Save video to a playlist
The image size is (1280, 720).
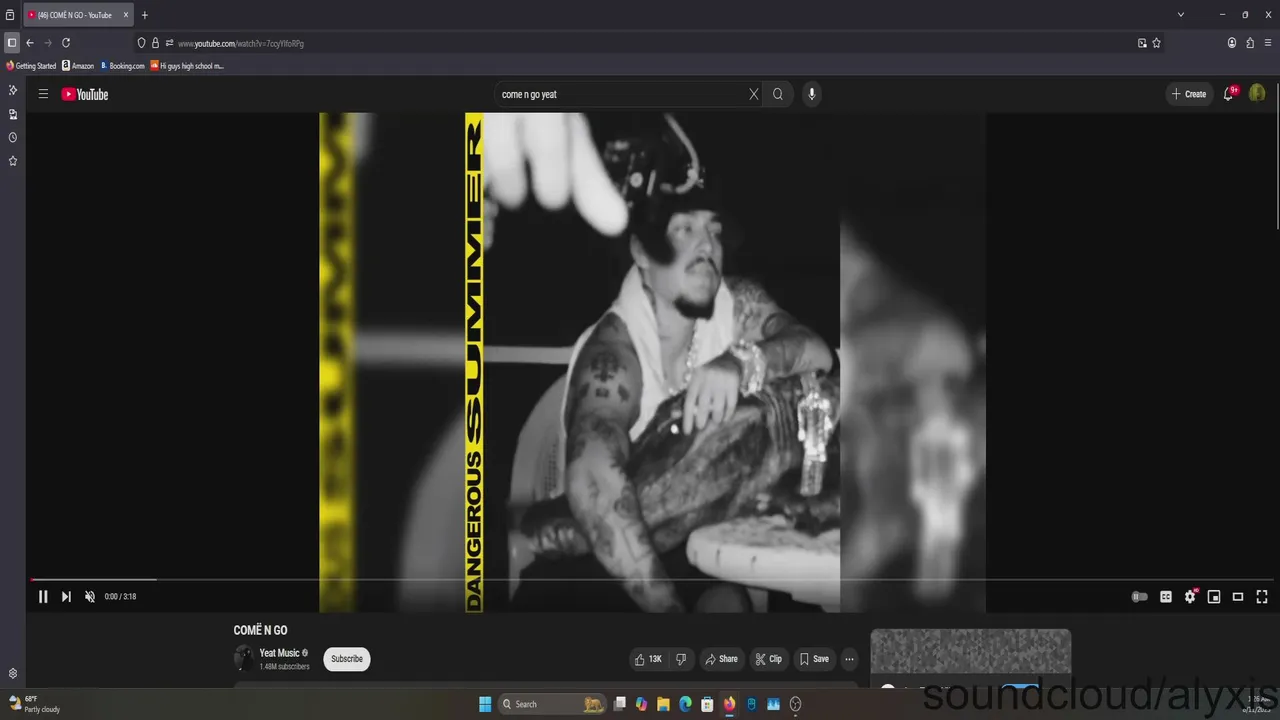click(x=814, y=659)
